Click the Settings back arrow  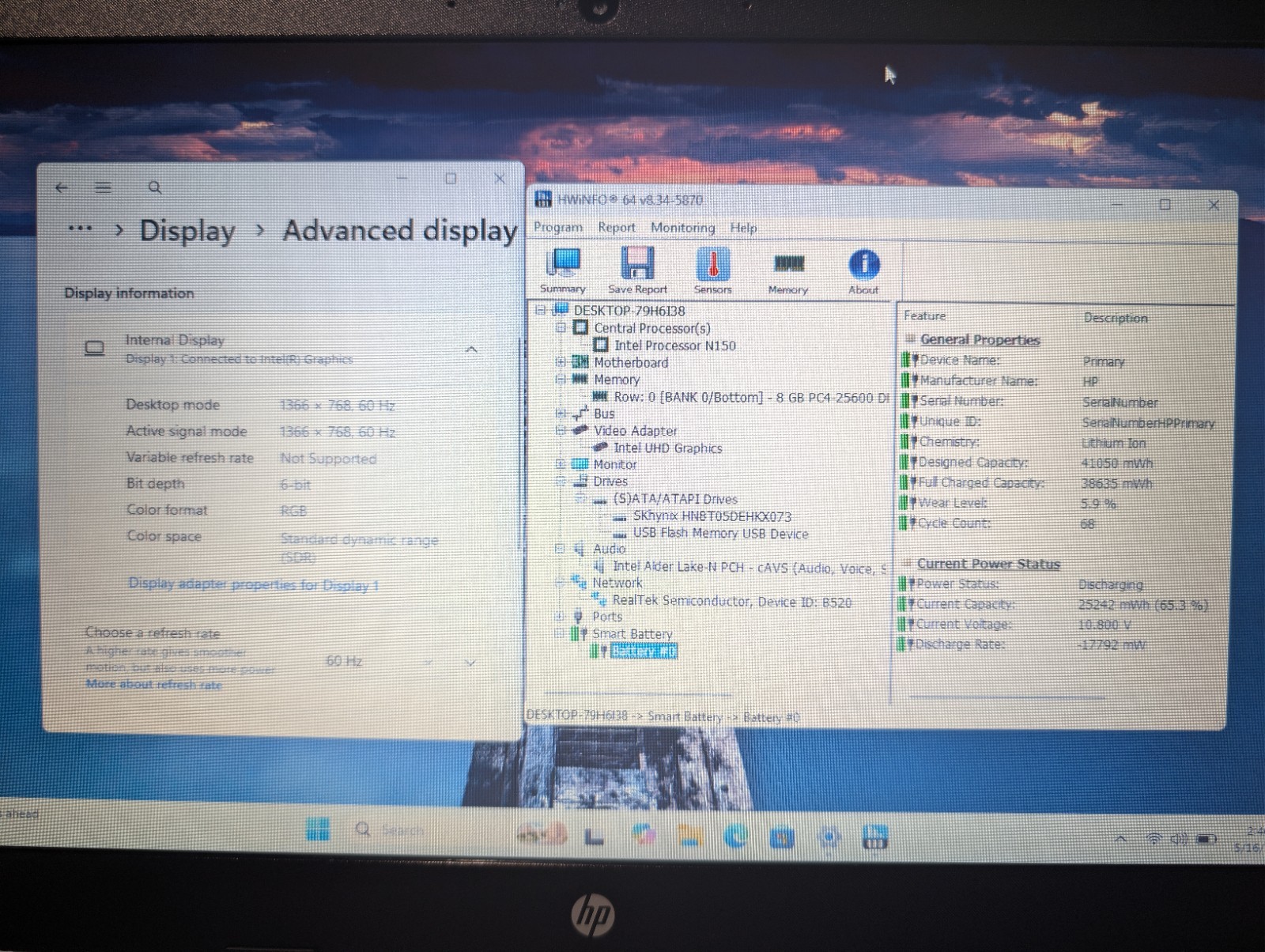click(x=62, y=188)
